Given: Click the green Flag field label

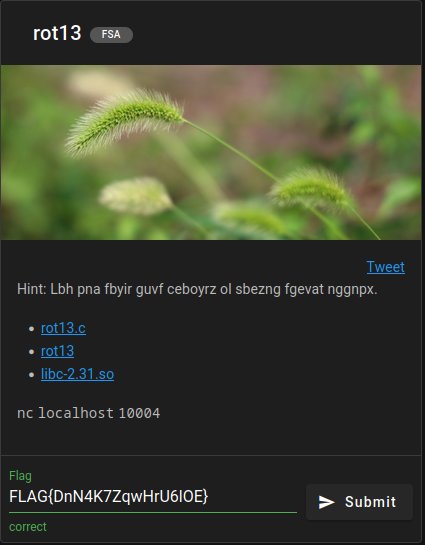Looking at the screenshot, I should pyautogui.click(x=20, y=475).
